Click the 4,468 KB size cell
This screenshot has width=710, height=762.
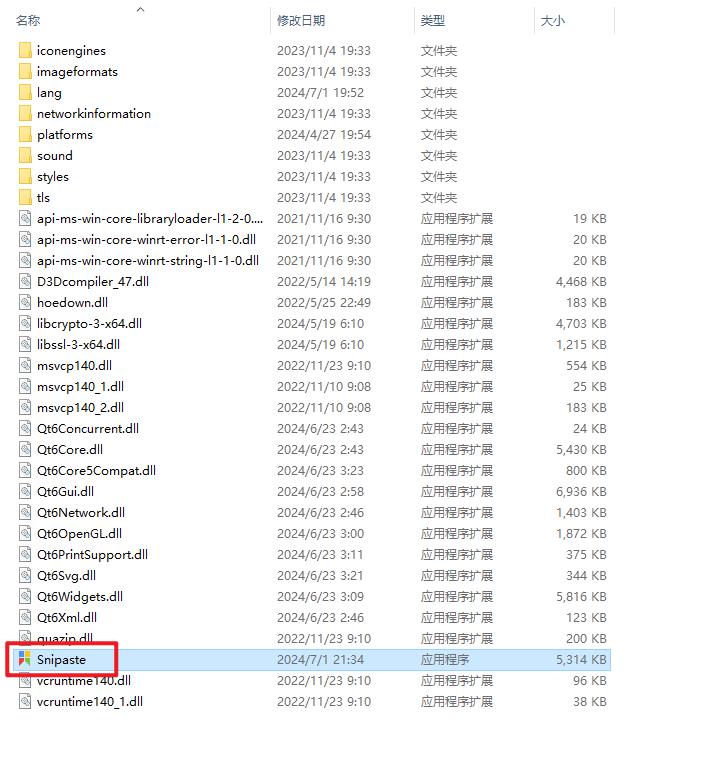581,281
